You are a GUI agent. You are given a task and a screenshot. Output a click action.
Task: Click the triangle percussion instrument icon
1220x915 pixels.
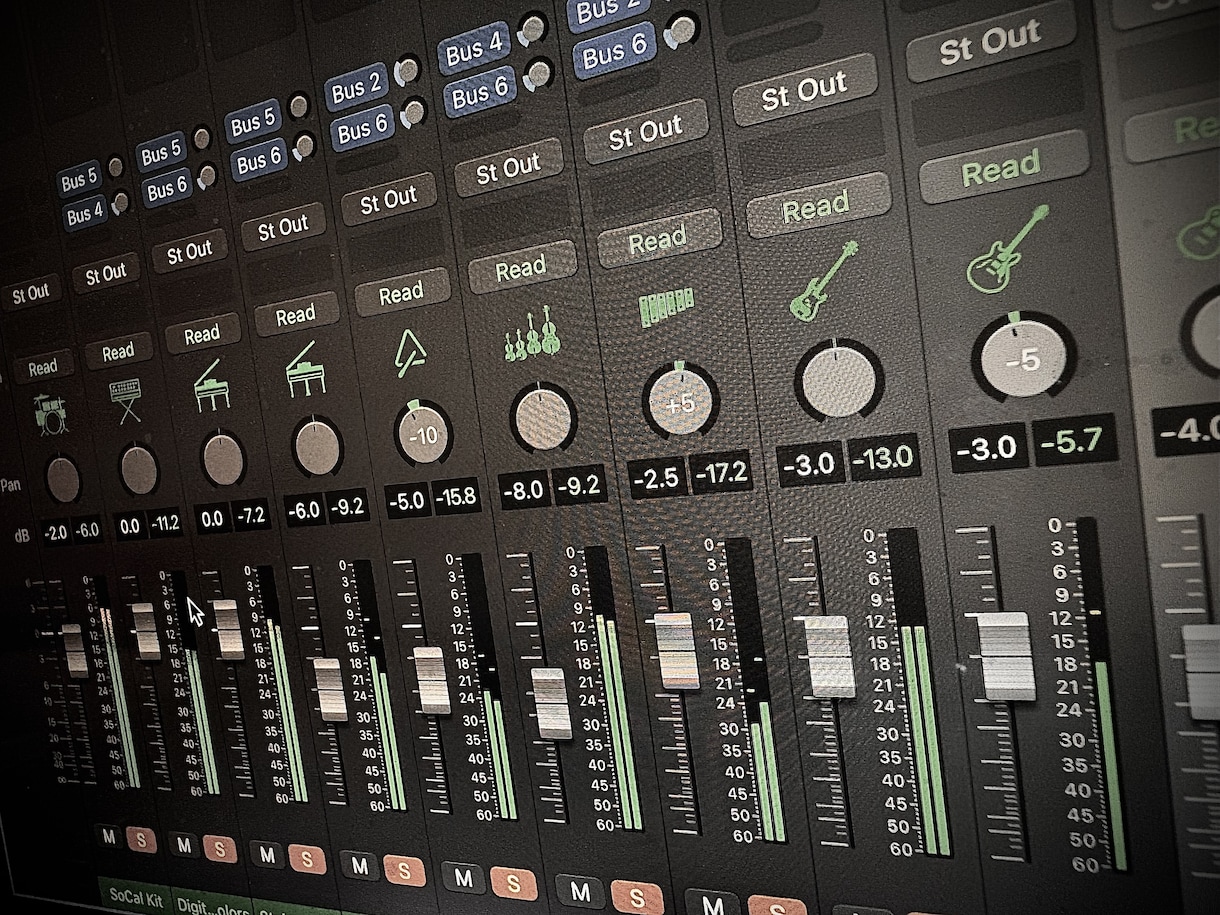coord(411,353)
